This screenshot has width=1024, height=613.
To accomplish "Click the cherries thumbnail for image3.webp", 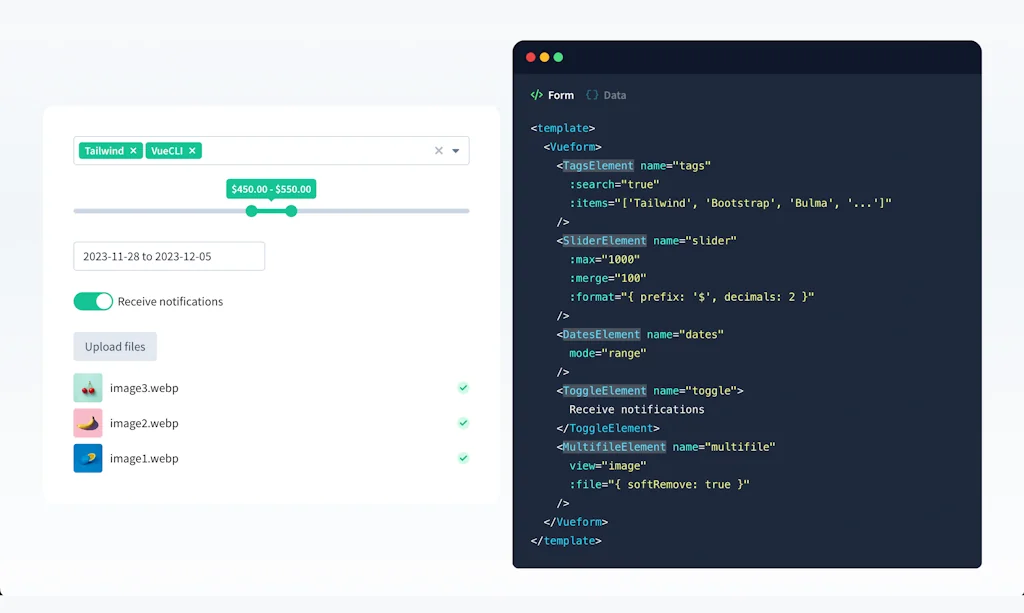I will (x=88, y=387).
